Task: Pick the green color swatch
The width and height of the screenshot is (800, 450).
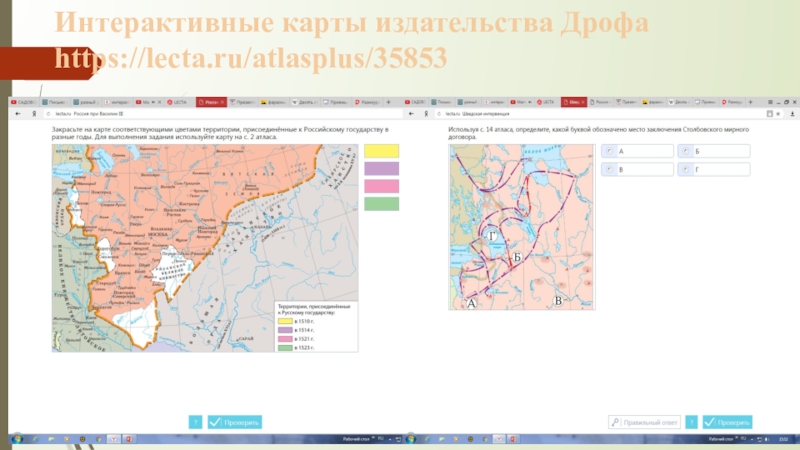Action: pyautogui.click(x=381, y=204)
